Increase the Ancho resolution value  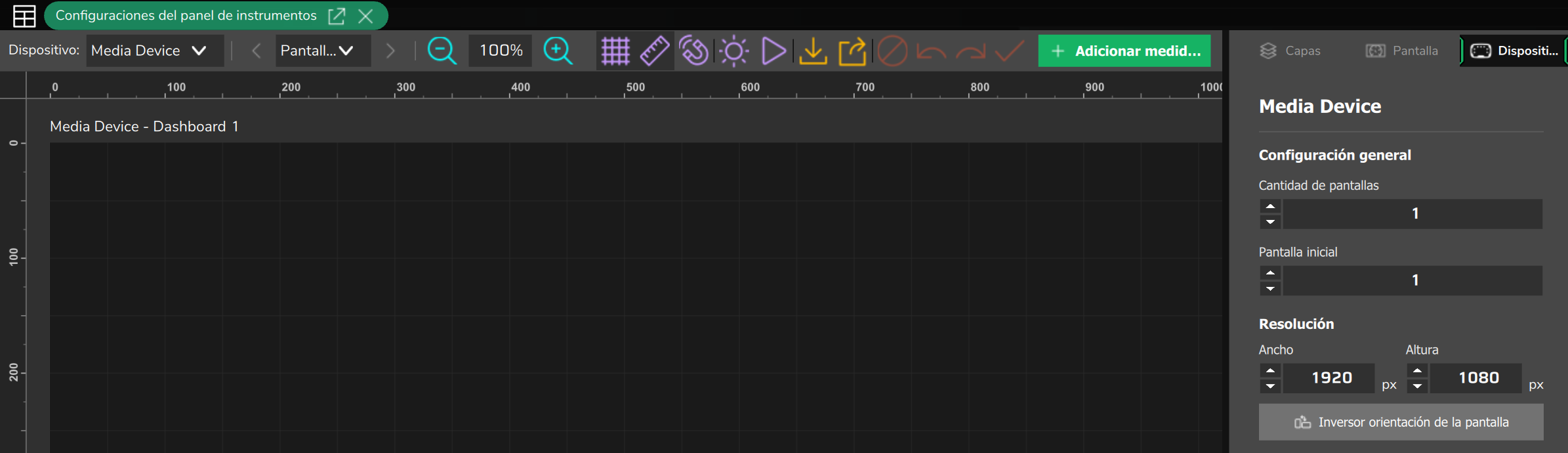point(1270,370)
